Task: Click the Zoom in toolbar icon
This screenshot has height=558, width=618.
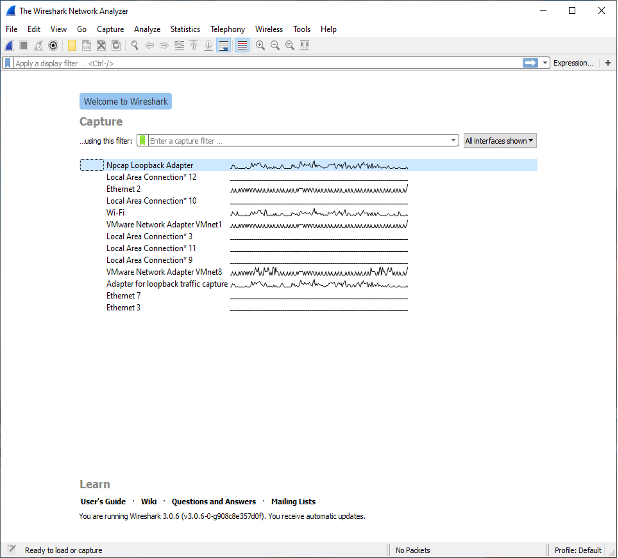Action: coord(260,46)
